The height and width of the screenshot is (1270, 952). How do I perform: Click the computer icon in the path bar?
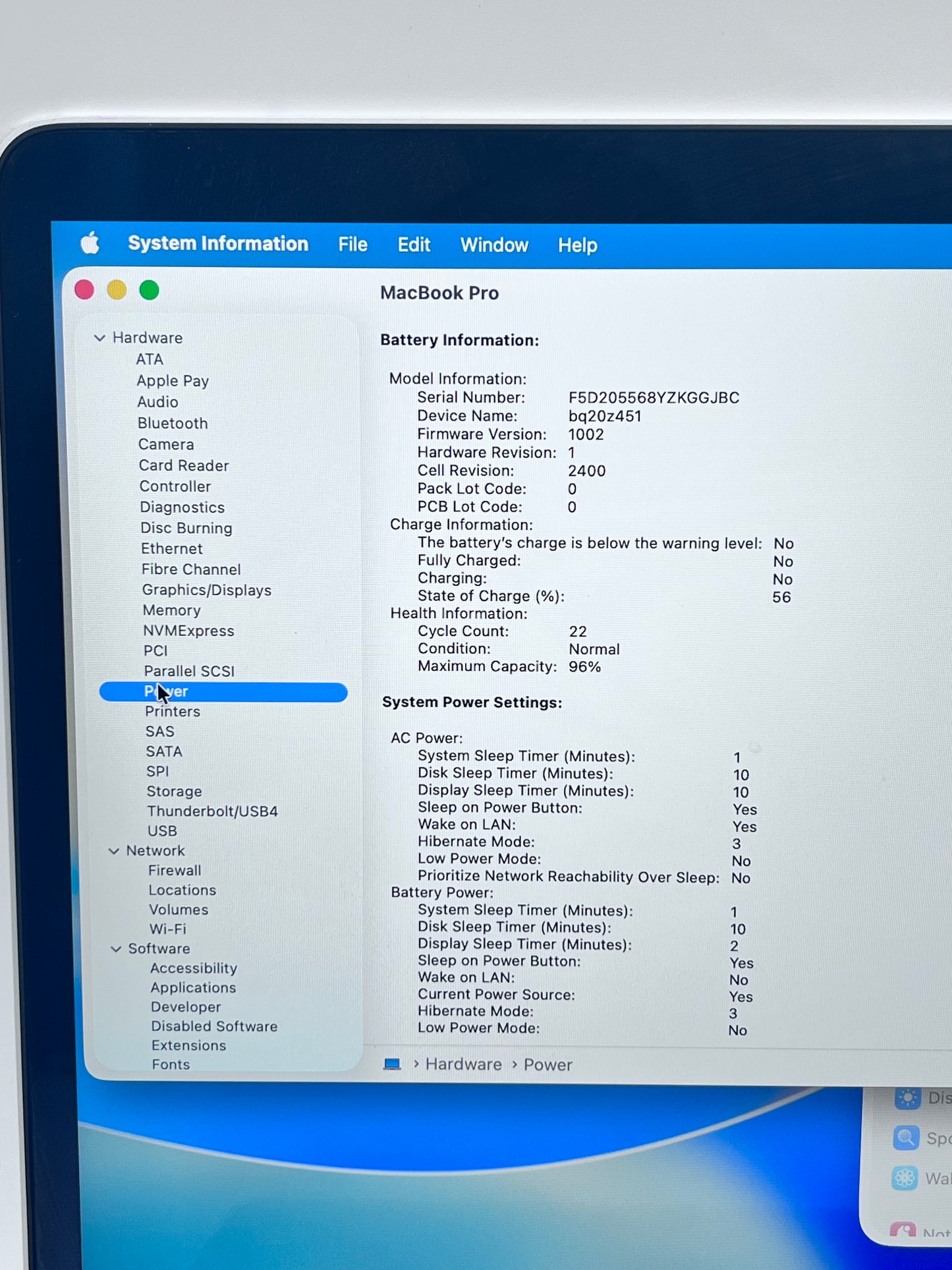tap(392, 1064)
